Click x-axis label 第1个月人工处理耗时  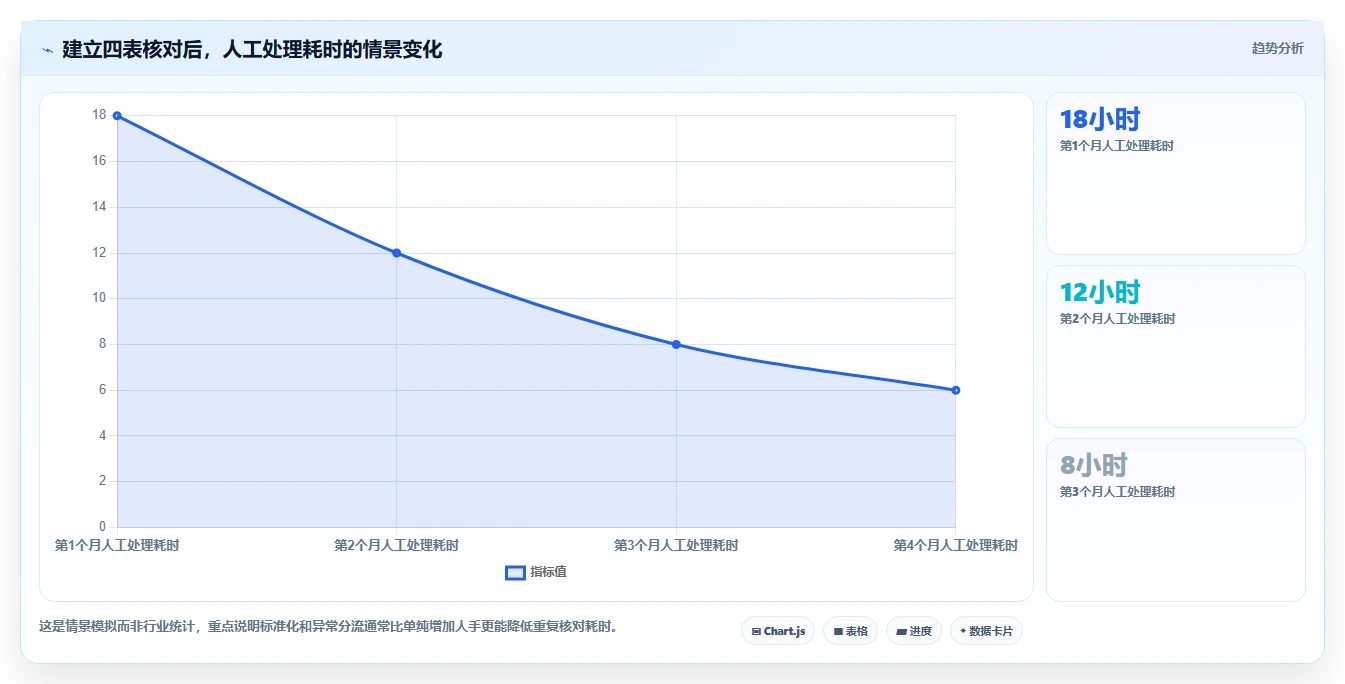point(117,546)
